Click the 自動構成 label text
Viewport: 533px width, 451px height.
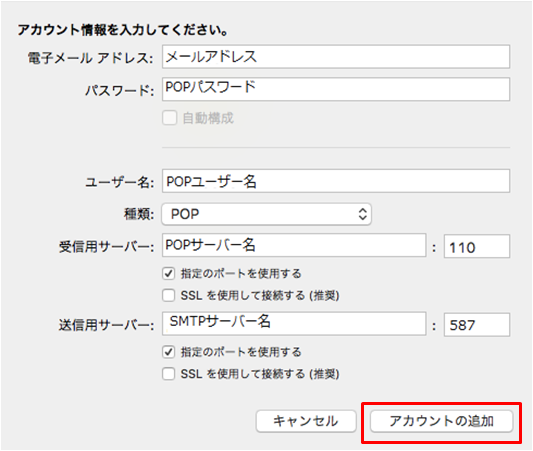click(208, 118)
